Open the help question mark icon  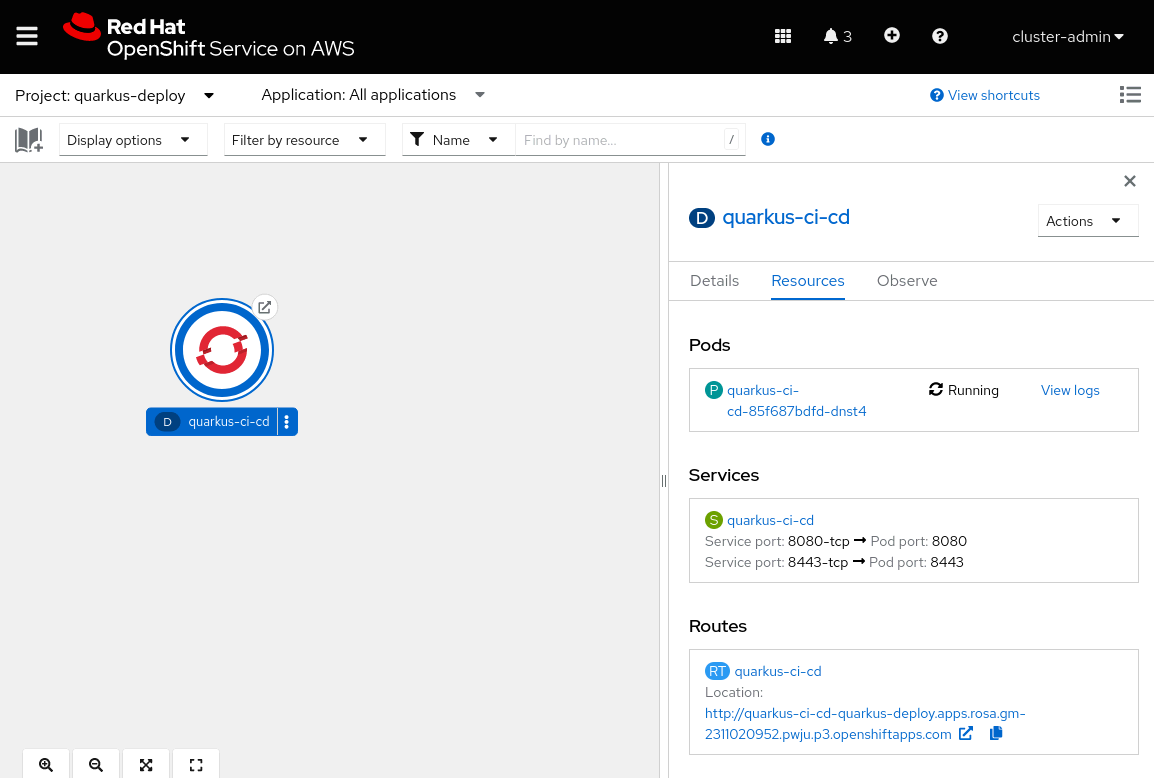pyautogui.click(x=940, y=36)
